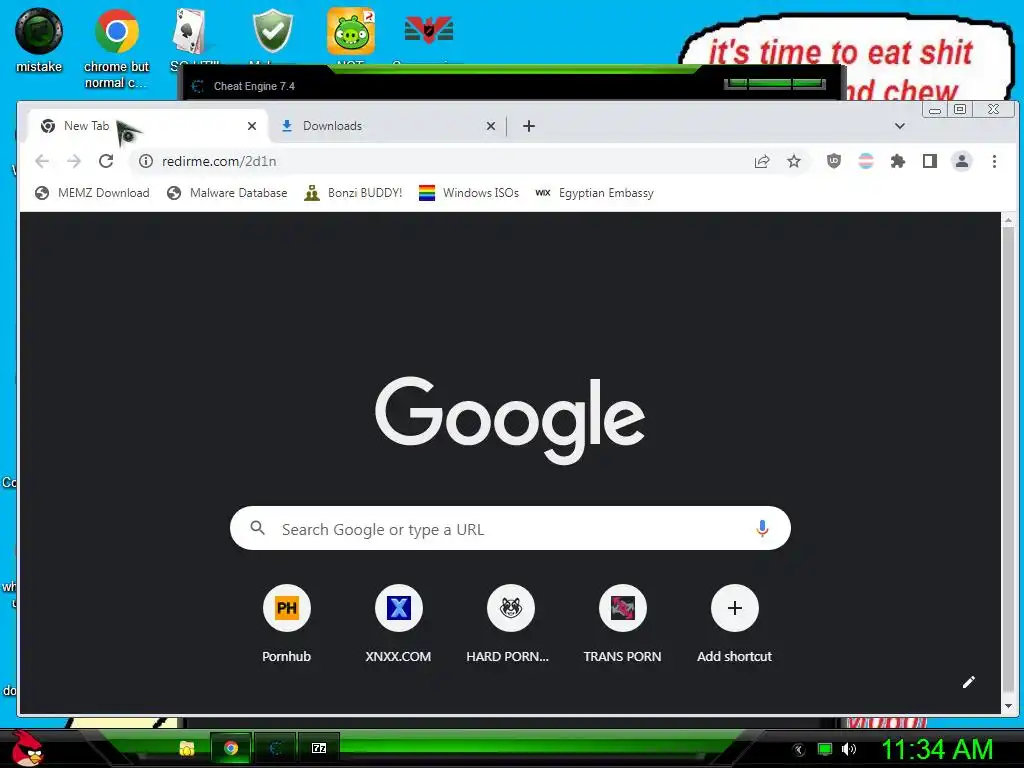This screenshot has height=768, width=1024.
Task: Open a new tab with the plus button
Action: tap(529, 126)
